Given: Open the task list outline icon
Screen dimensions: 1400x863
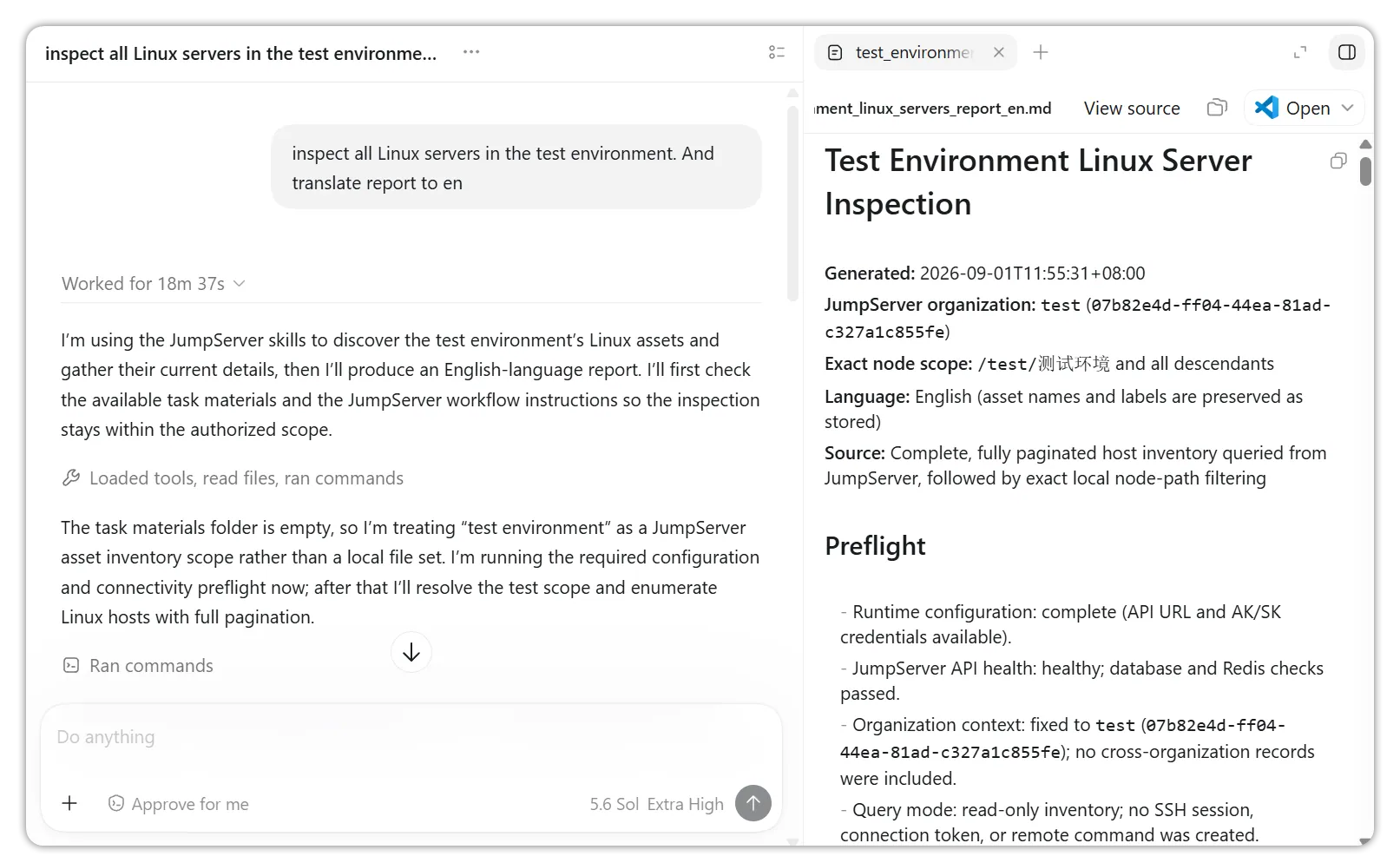Looking at the screenshot, I should 777,53.
